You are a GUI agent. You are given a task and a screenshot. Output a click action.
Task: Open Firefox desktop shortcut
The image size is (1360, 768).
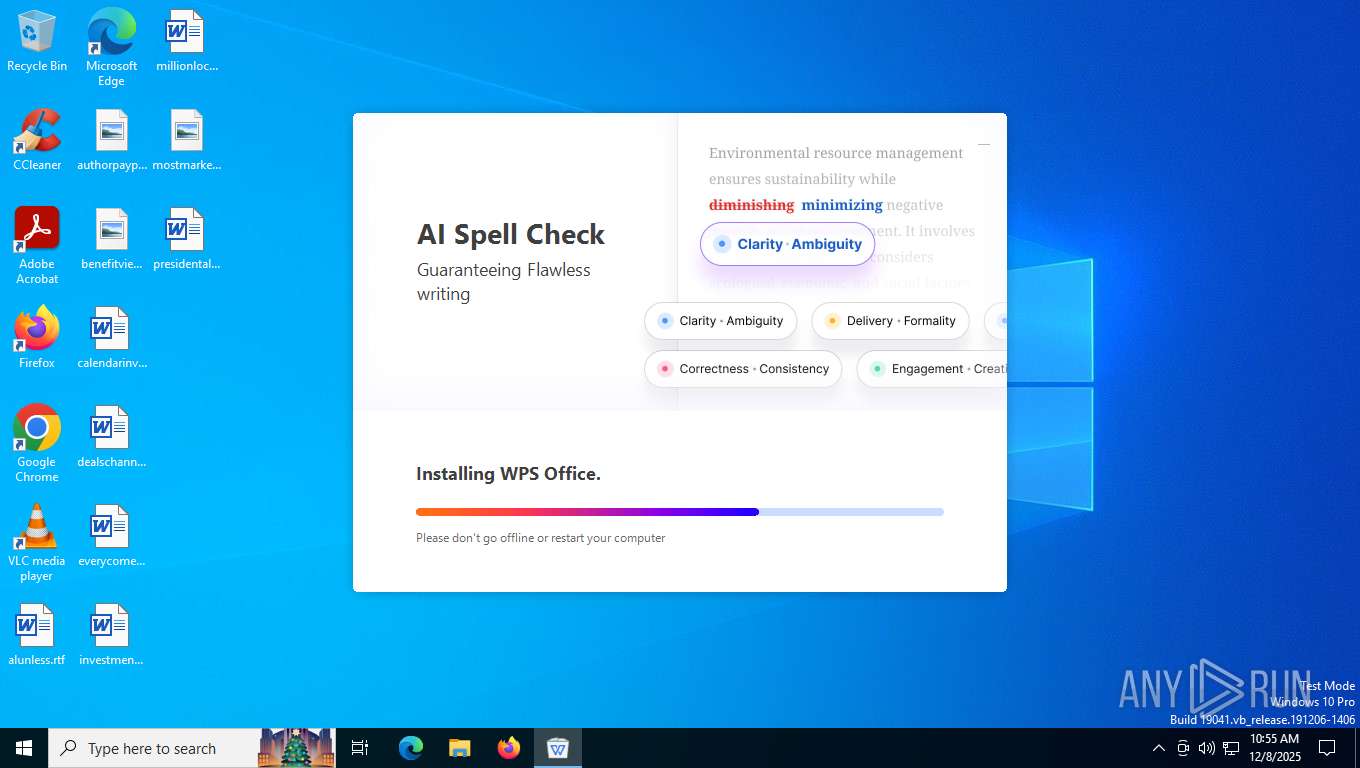(37, 338)
